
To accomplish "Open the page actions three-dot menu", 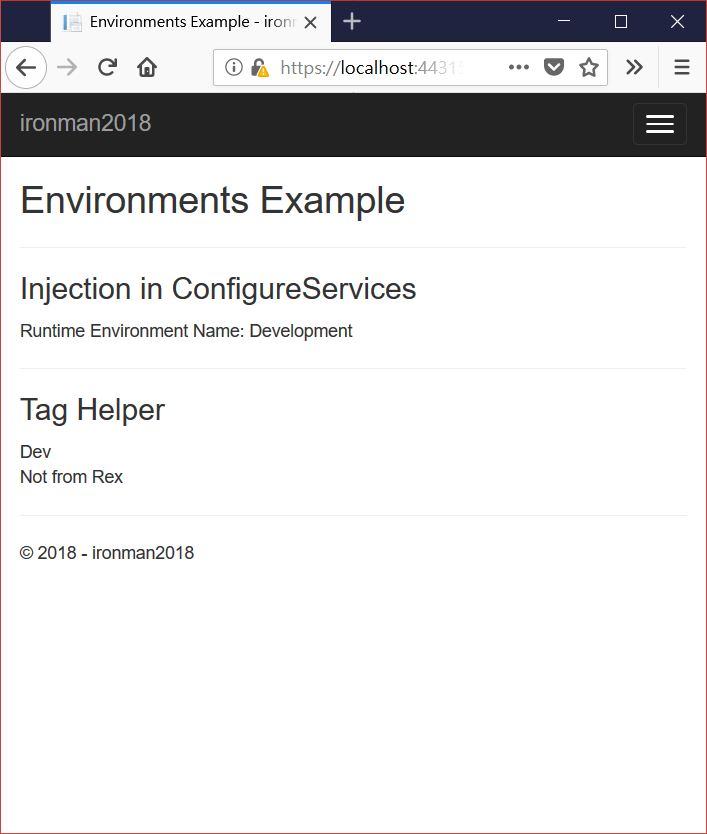I will tap(518, 68).
